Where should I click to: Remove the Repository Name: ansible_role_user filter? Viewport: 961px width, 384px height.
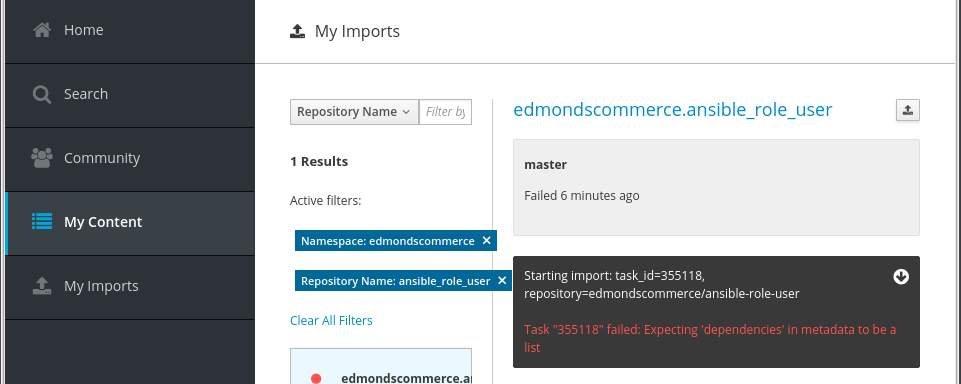[502, 280]
